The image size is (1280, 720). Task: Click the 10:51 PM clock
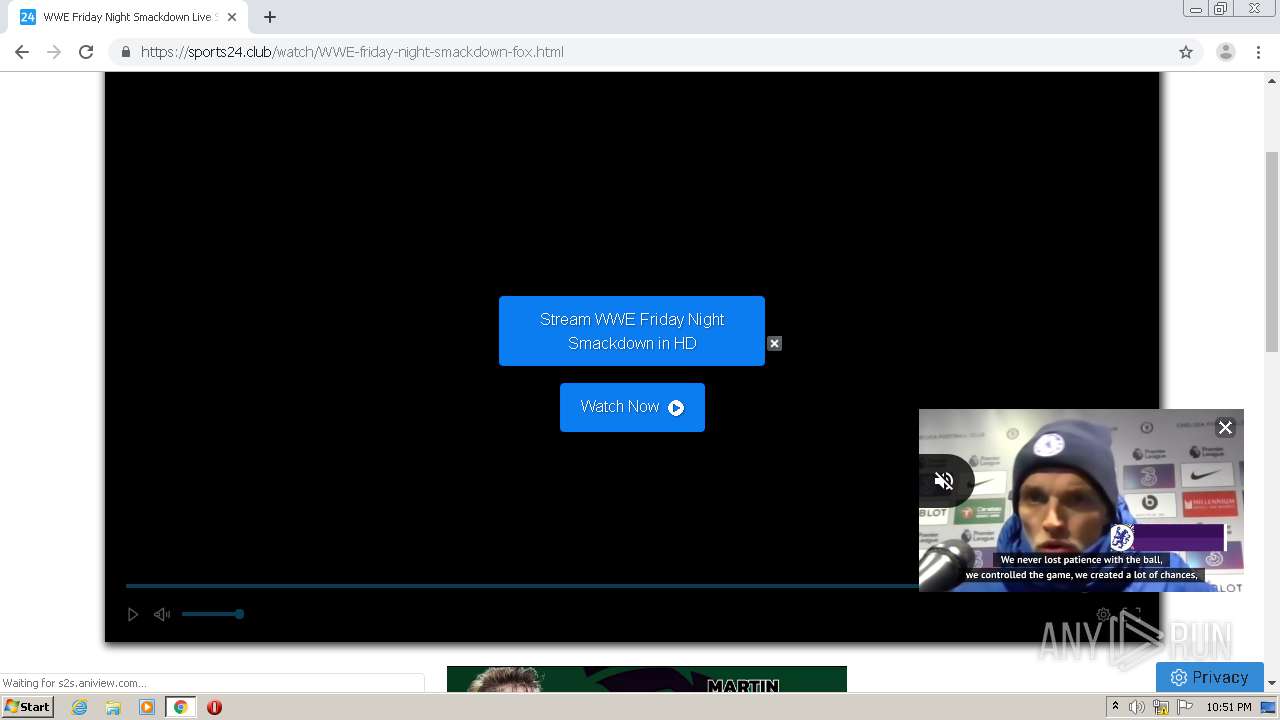[x=1229, y=707]
